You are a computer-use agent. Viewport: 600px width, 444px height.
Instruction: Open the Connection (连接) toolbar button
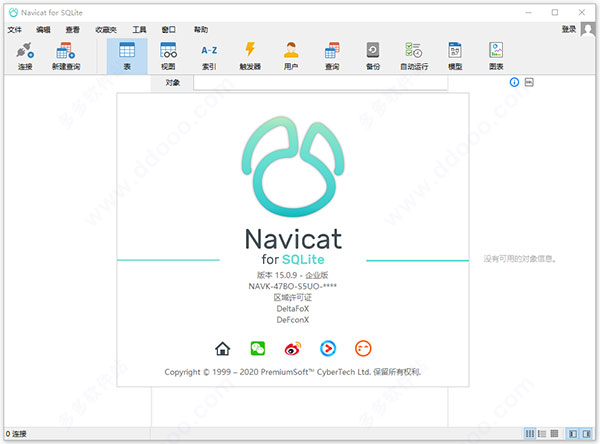click(25, 56)
